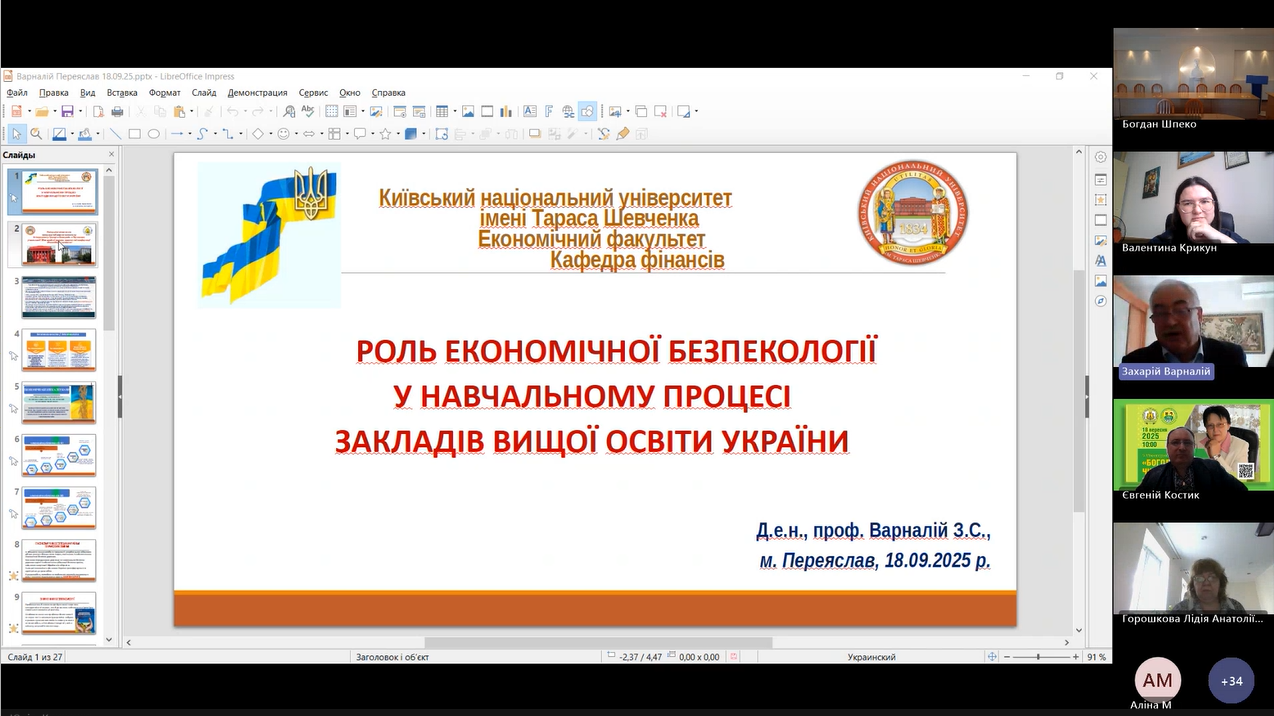Collapse the slide panel using the left handle

(120, 396)
